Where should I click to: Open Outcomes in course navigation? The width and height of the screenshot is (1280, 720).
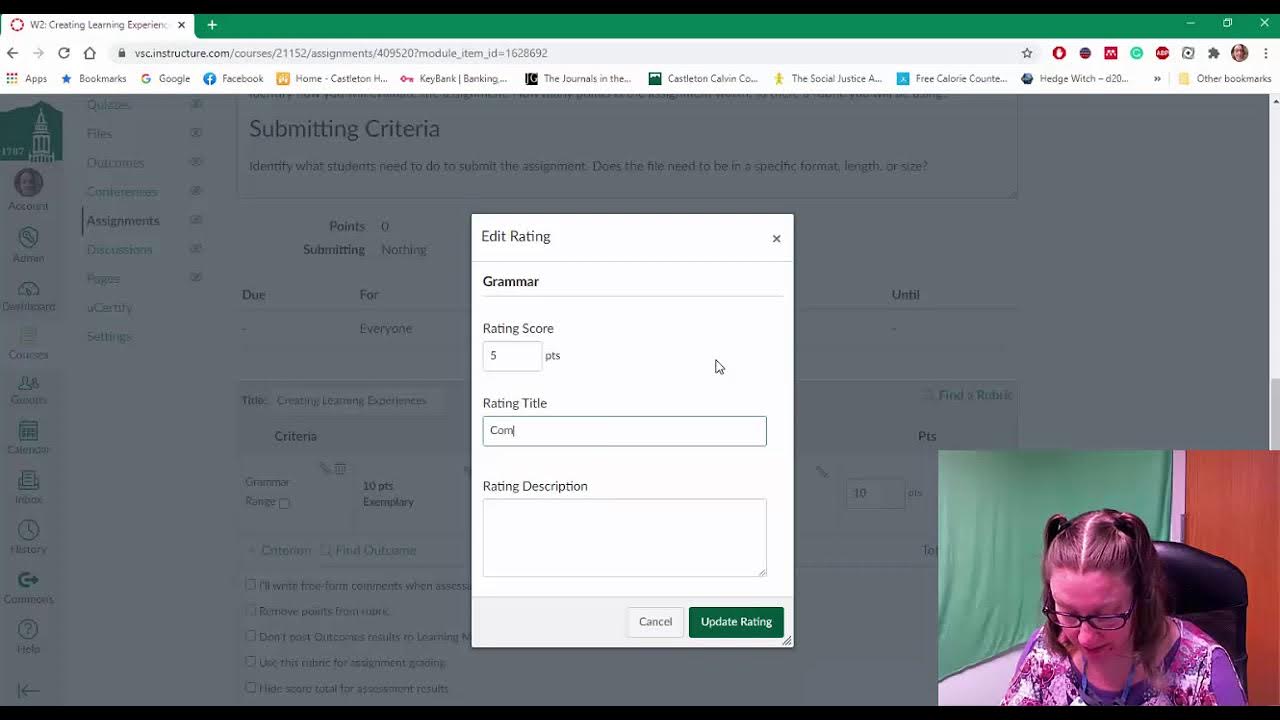click(115, 162)
